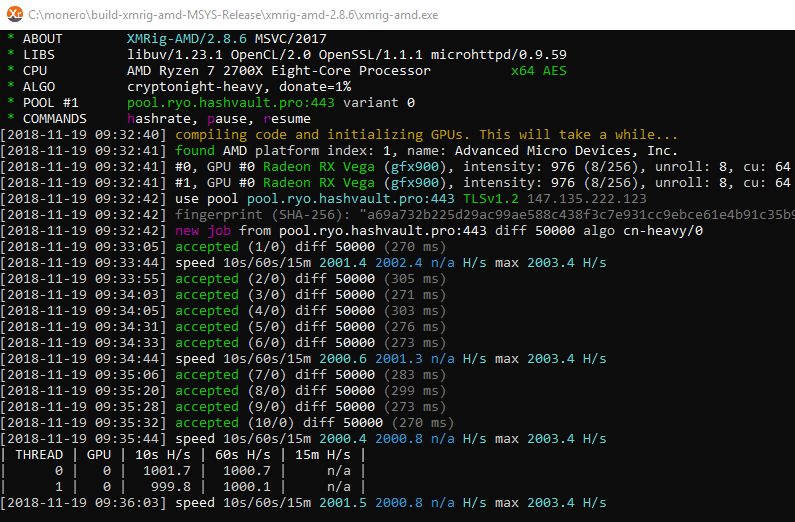Click the 'pause' command word
The height and width of the screenshot is (522, 795).
coord(227,119)
